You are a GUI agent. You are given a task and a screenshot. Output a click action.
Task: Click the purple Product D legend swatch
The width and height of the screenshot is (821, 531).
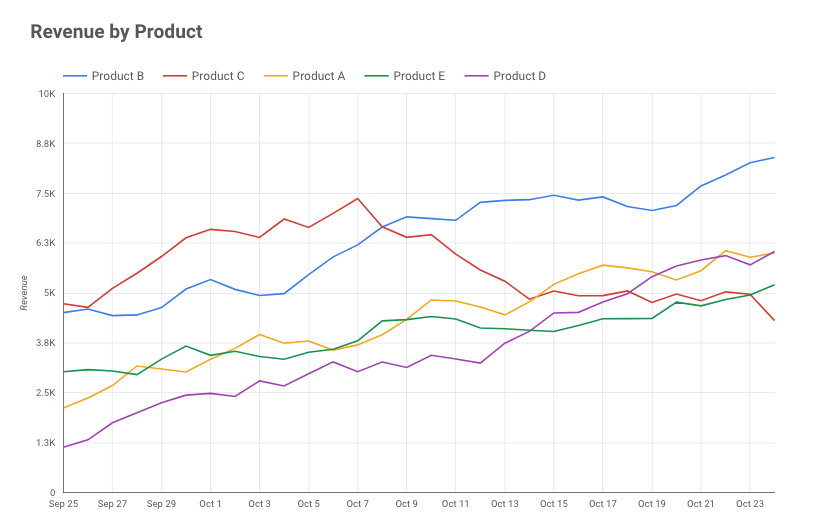coord(476,76)
